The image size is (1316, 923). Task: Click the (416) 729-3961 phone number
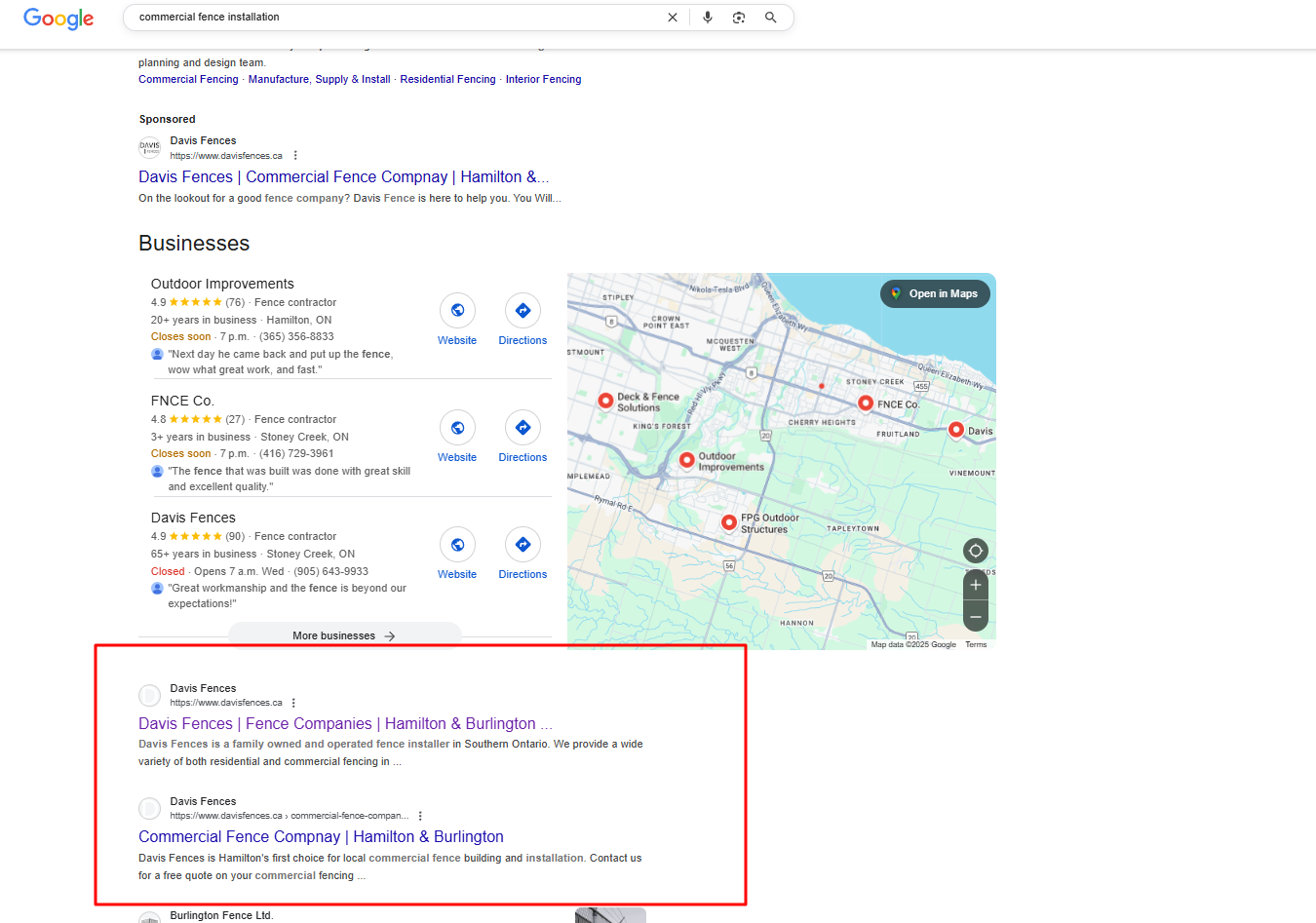point(296,454)
